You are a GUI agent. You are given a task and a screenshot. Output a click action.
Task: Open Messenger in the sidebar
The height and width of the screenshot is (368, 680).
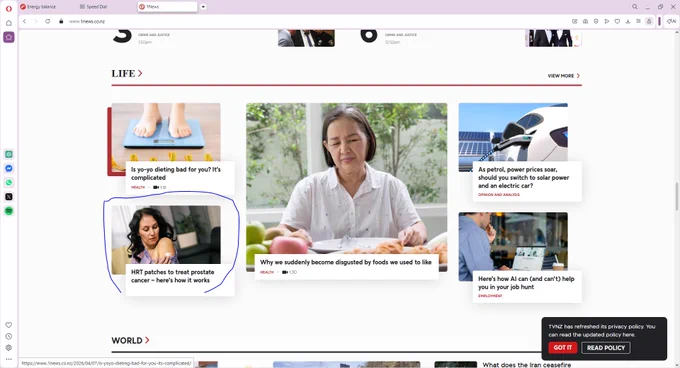(x=9, y=169)
